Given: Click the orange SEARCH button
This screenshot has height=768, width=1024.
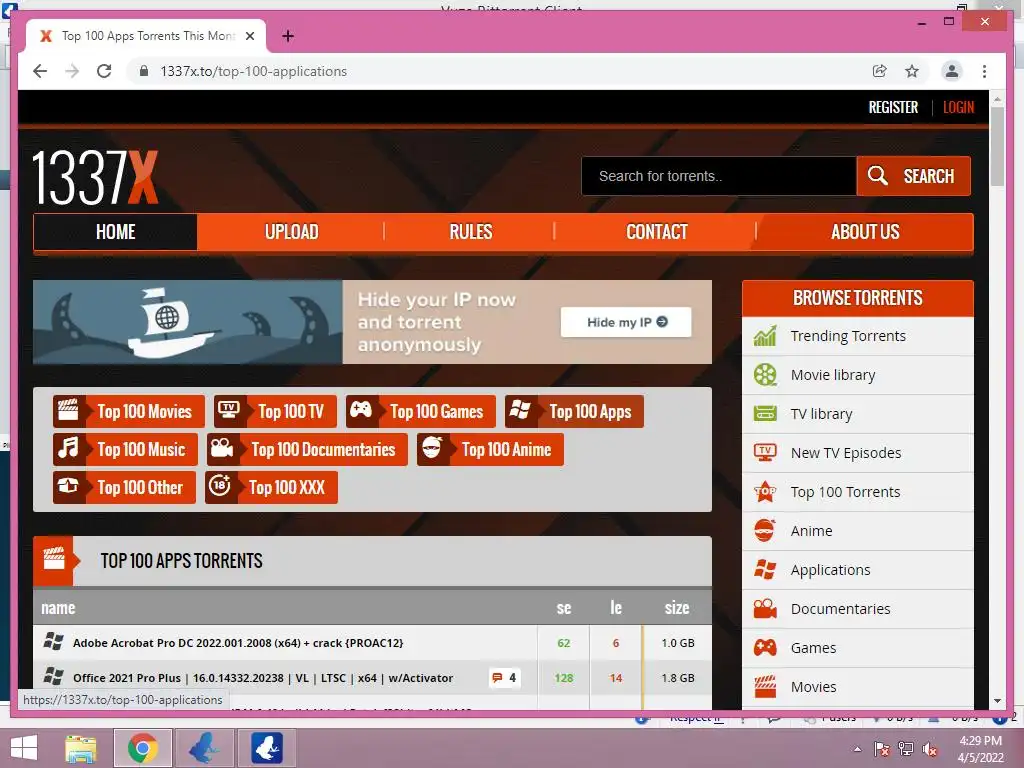Looking at the screenshot, I should [x=914, y=176].
